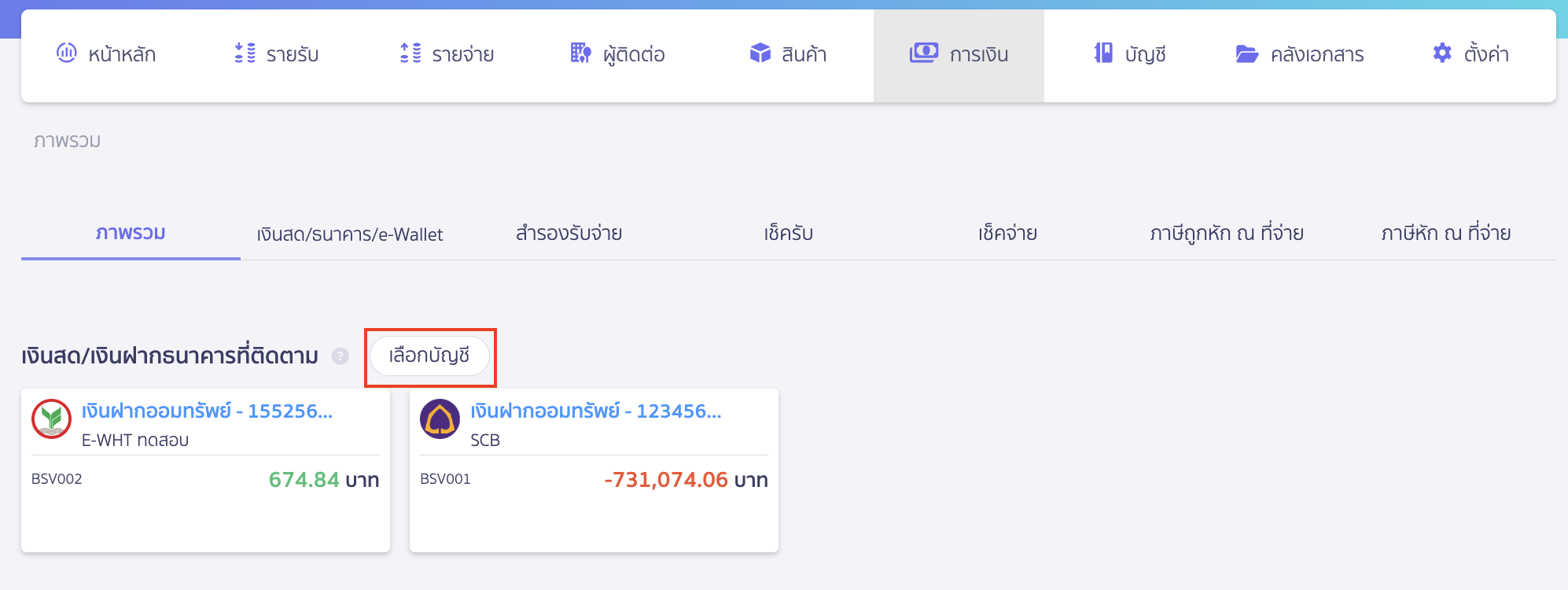
Task: Click the BSV001 account code
Action: (x=445, y=479)
